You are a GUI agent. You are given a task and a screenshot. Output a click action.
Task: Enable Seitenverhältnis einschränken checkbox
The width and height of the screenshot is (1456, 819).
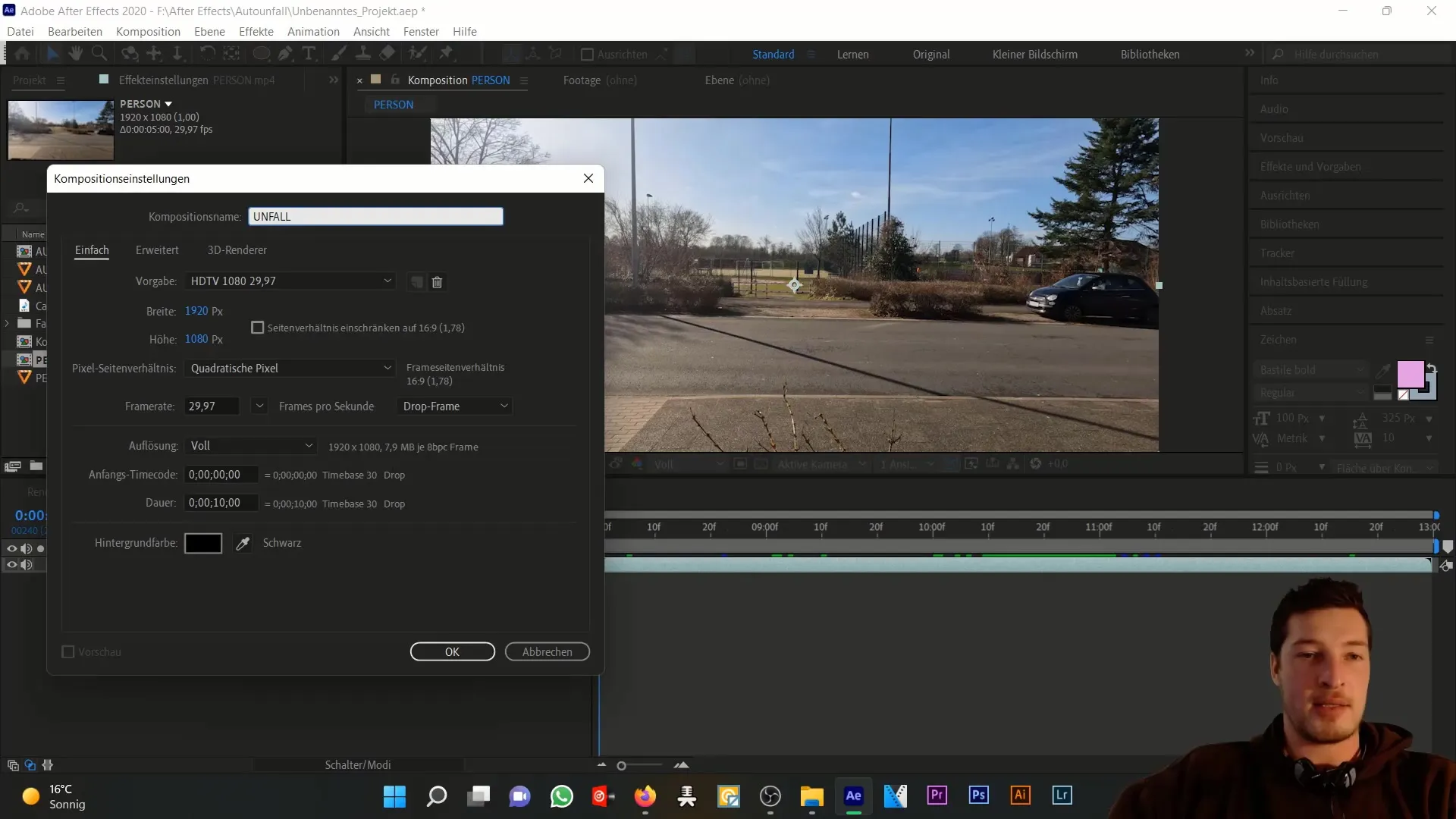pyautogui.click(x=258, y=328)
